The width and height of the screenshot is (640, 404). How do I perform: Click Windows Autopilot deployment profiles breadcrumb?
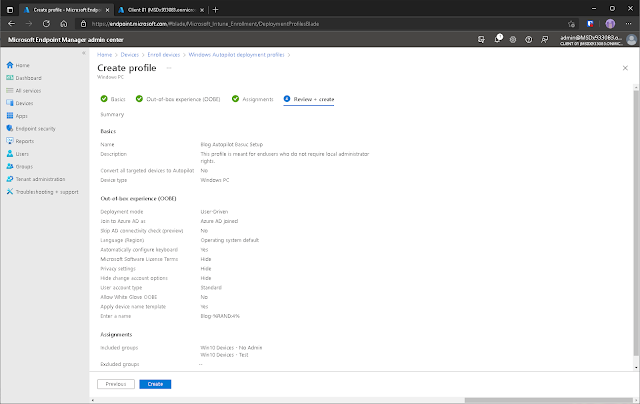[236, 55]
